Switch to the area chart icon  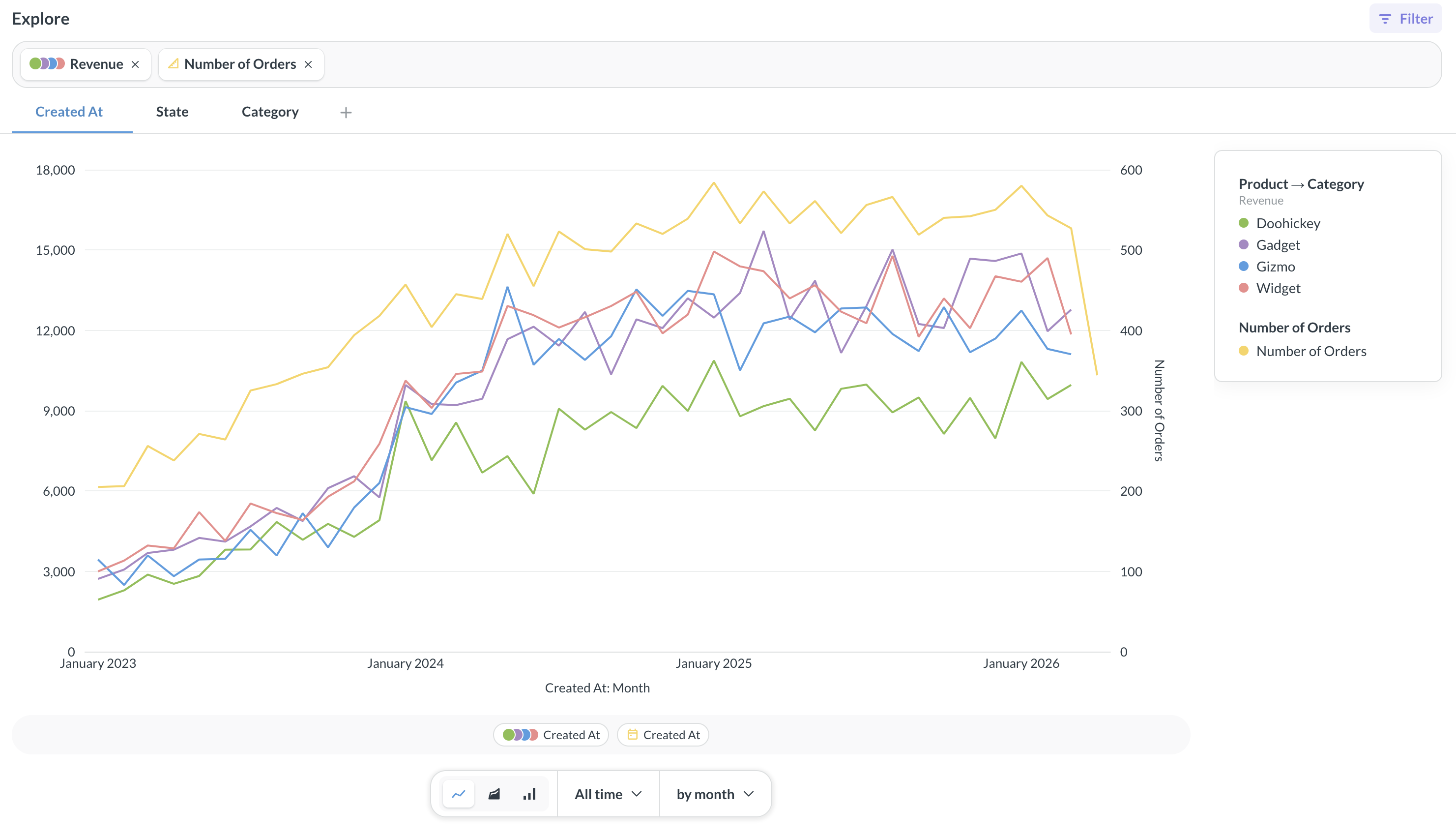494,794
